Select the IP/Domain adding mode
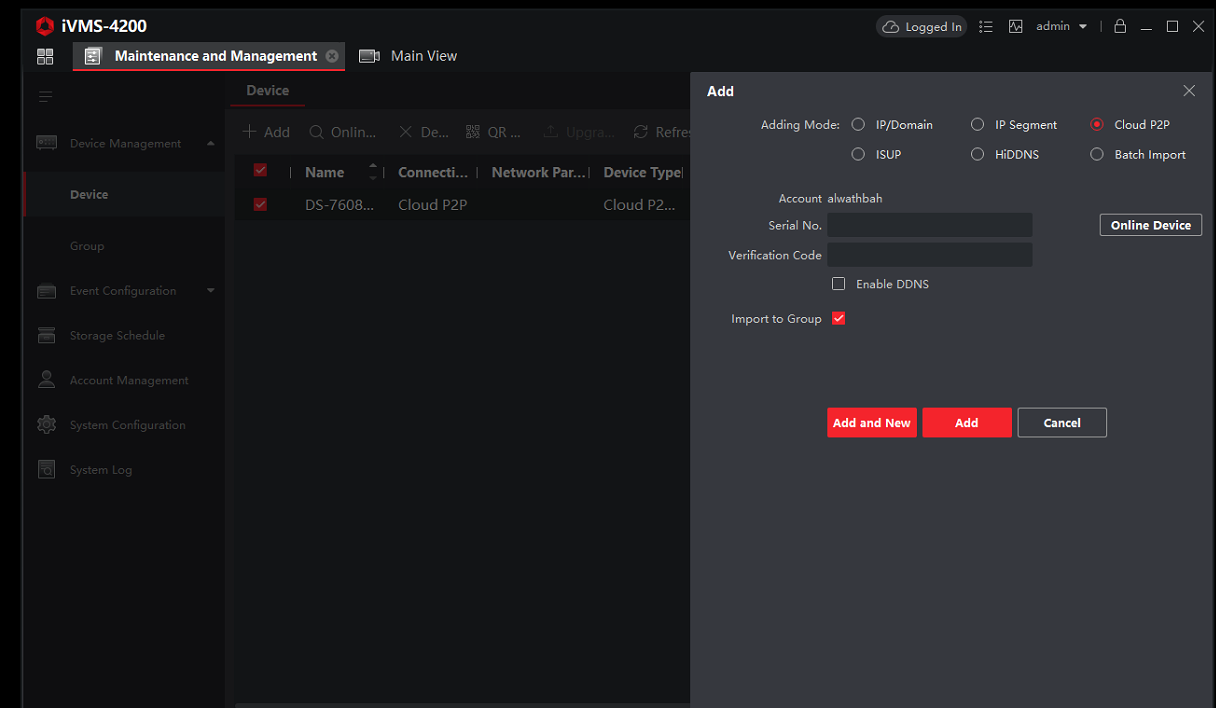The height and width of the screenshot is (708, 1216). click(x=858, y=125)
